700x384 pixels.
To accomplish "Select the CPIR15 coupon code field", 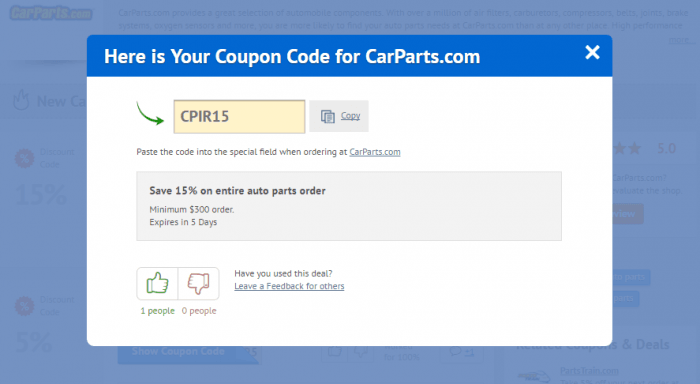I will (239, 117).
